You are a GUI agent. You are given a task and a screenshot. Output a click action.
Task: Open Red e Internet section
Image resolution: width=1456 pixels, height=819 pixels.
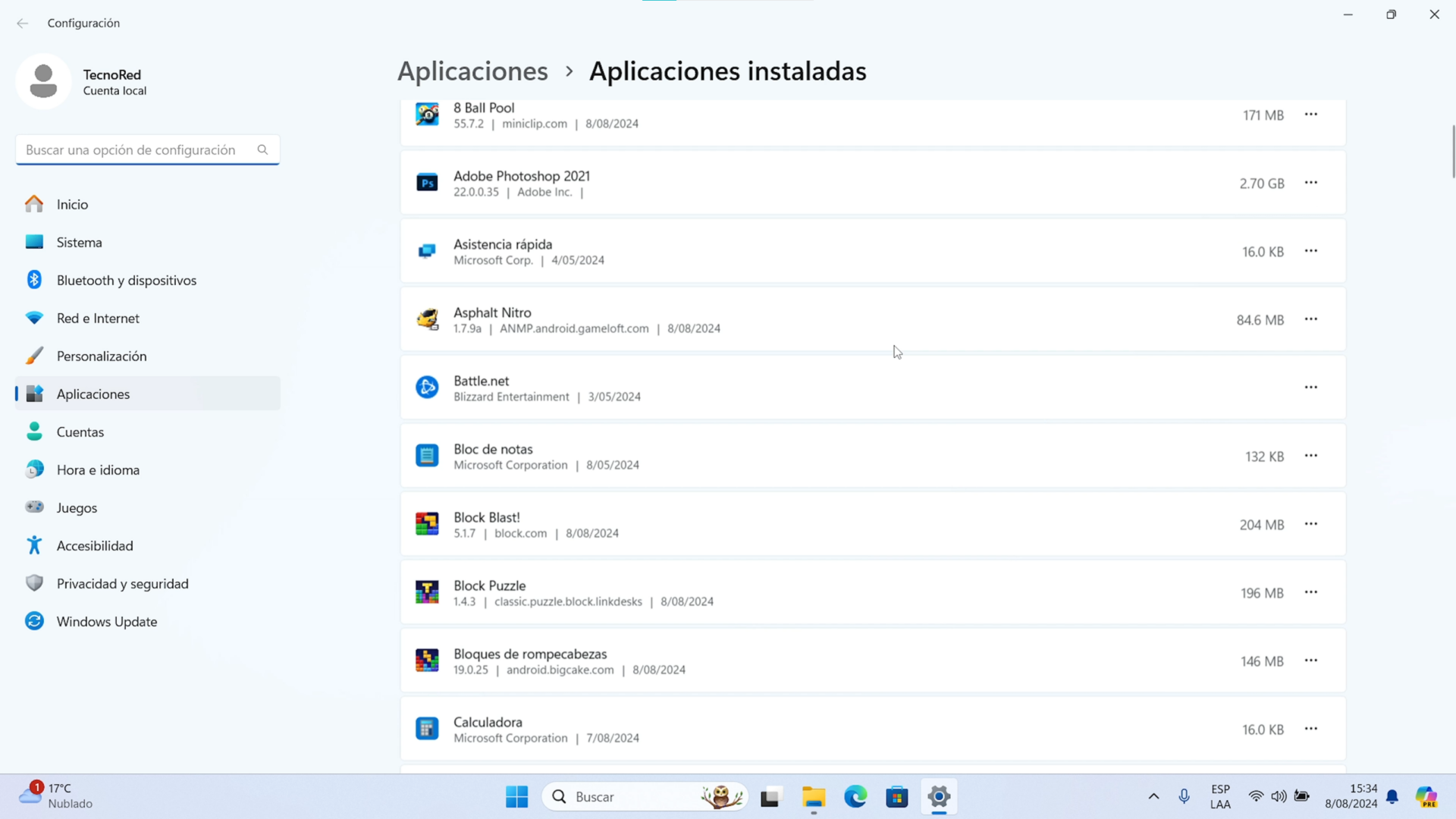(x=148, y=318)
